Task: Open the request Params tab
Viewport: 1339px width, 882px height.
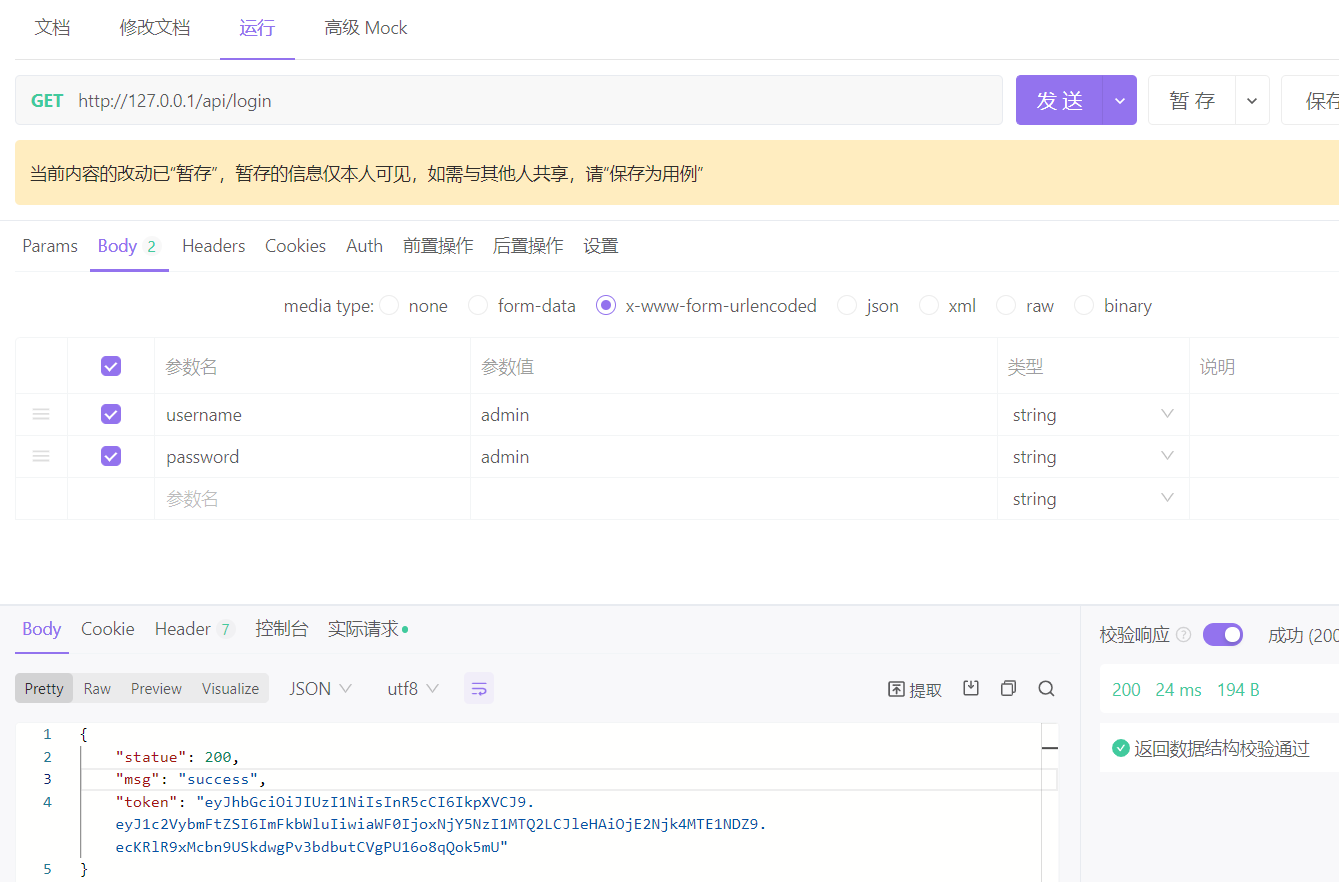Action: click(x=50, y=246)
